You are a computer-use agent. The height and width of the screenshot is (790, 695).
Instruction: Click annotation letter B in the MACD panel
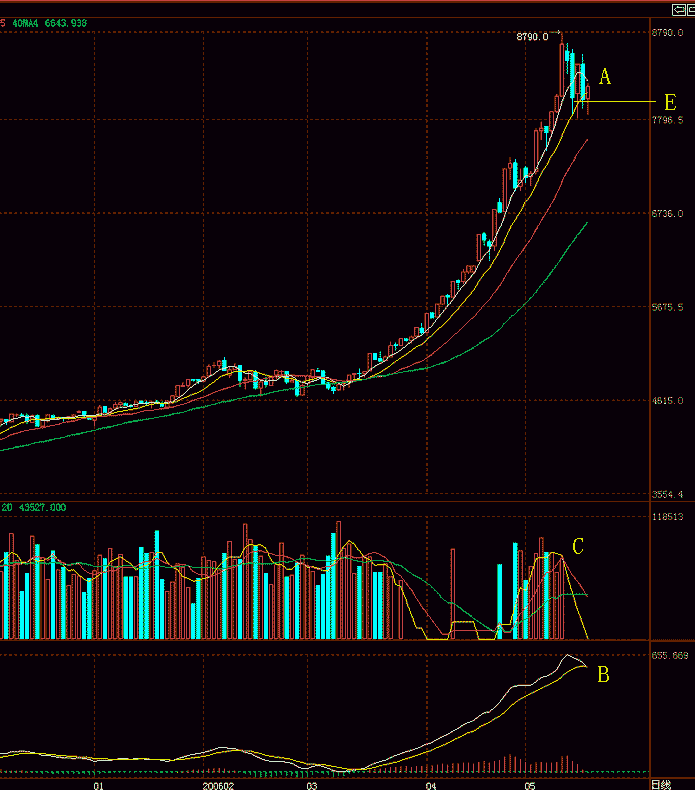point(603,675)
